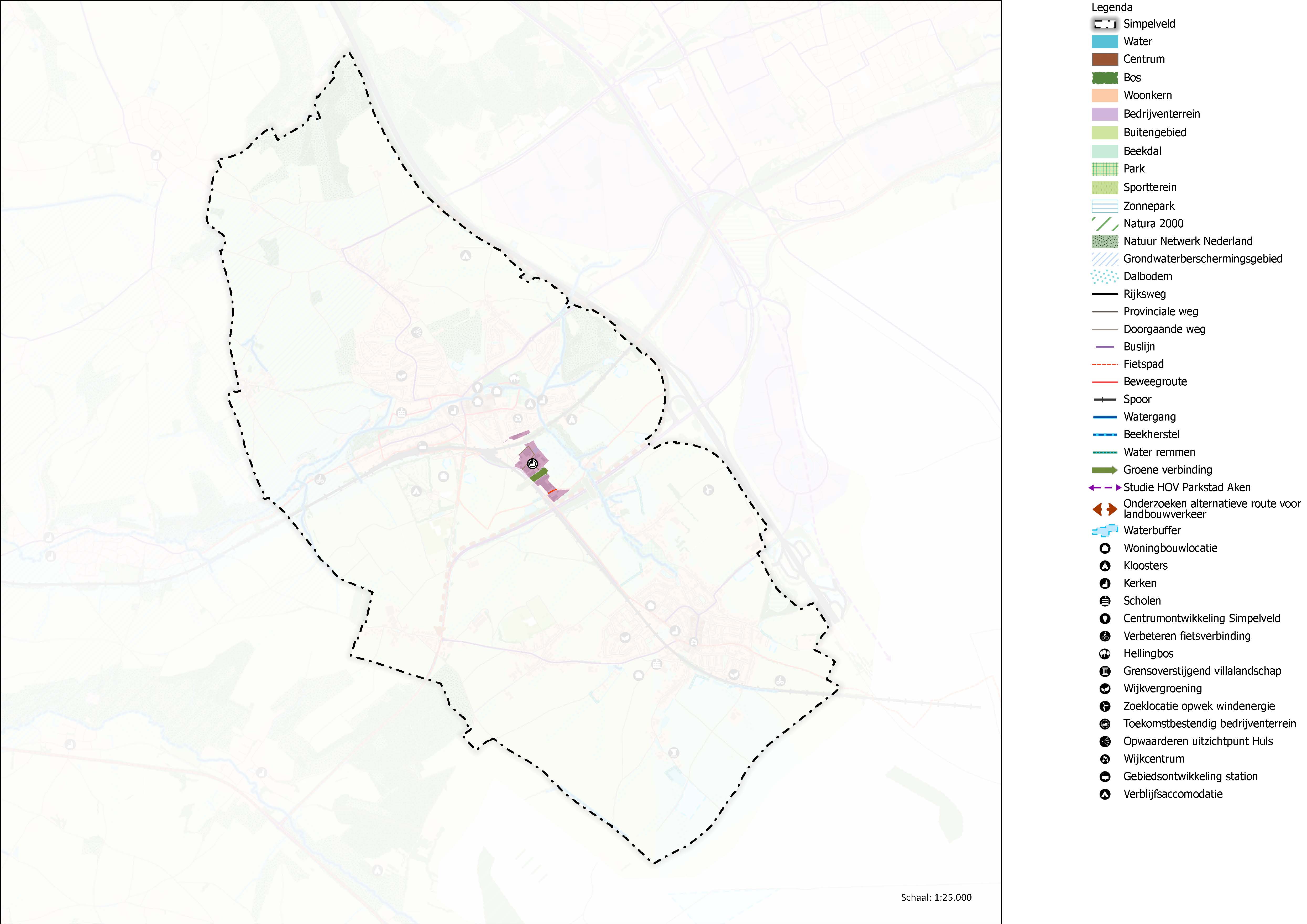Click the Wijkvergroening legend icon
This screenshot has width=1307, height=924.
coord(1104,689)
